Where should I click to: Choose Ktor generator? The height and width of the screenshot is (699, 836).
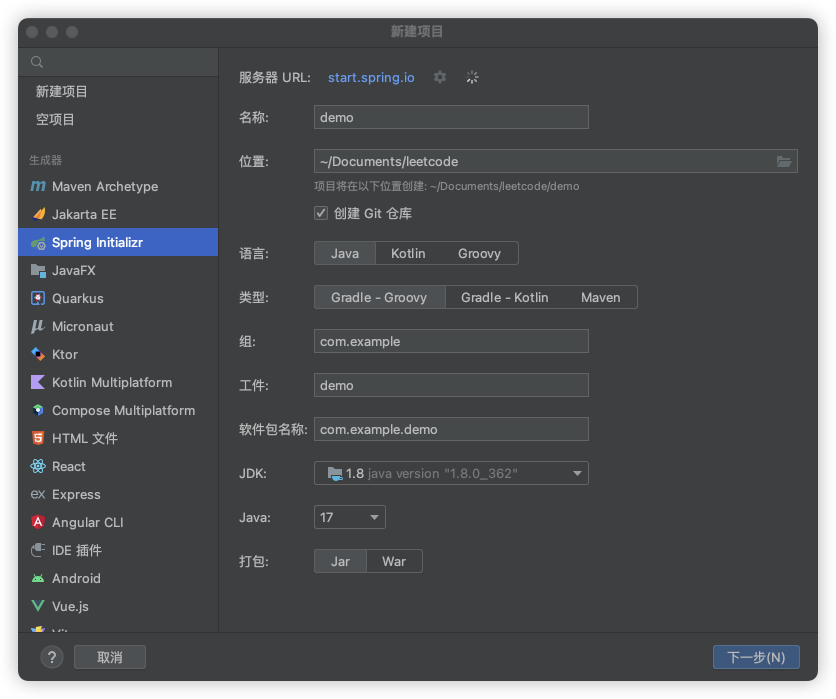[118, 355]
